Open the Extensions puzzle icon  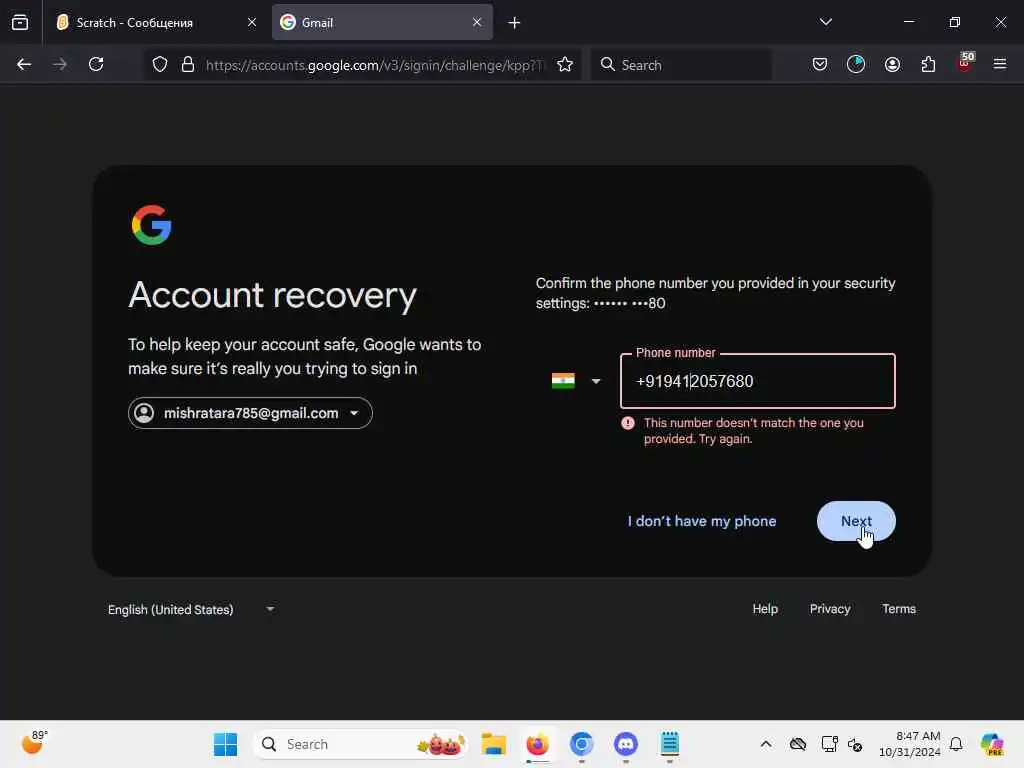click(x=928, y=64)
